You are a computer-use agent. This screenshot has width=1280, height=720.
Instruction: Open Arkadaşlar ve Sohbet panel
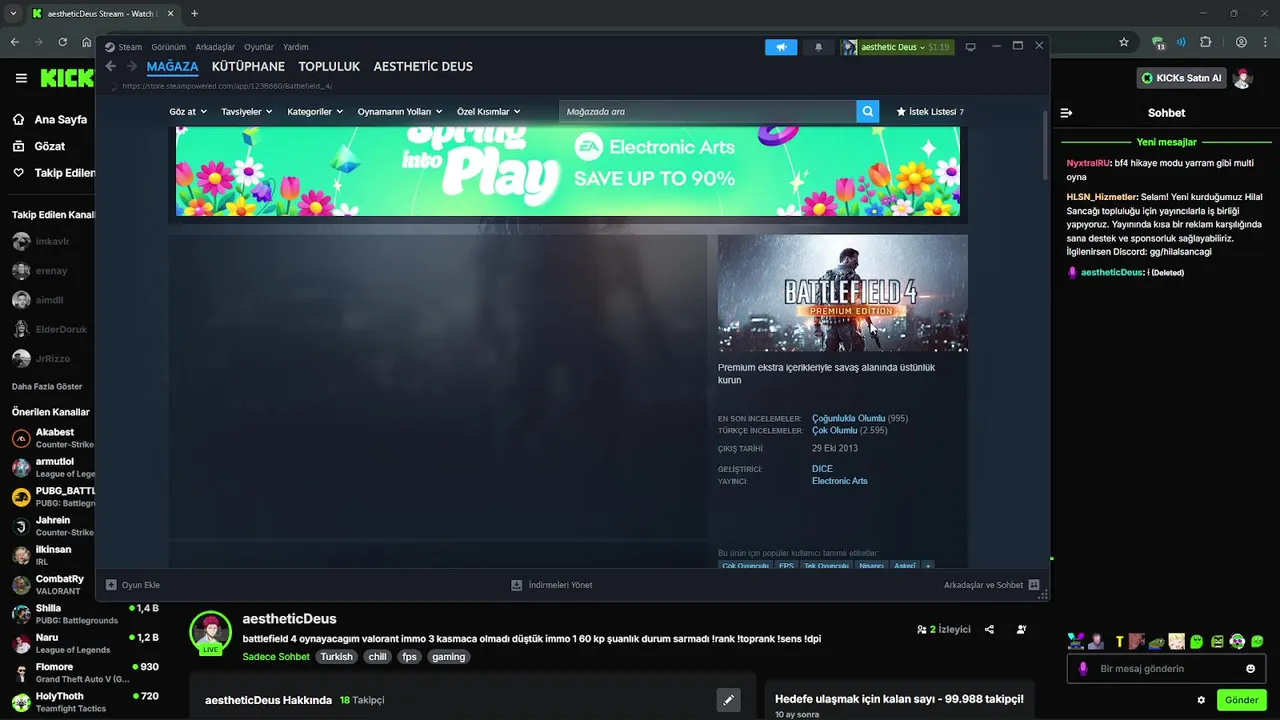pos(991,585)
